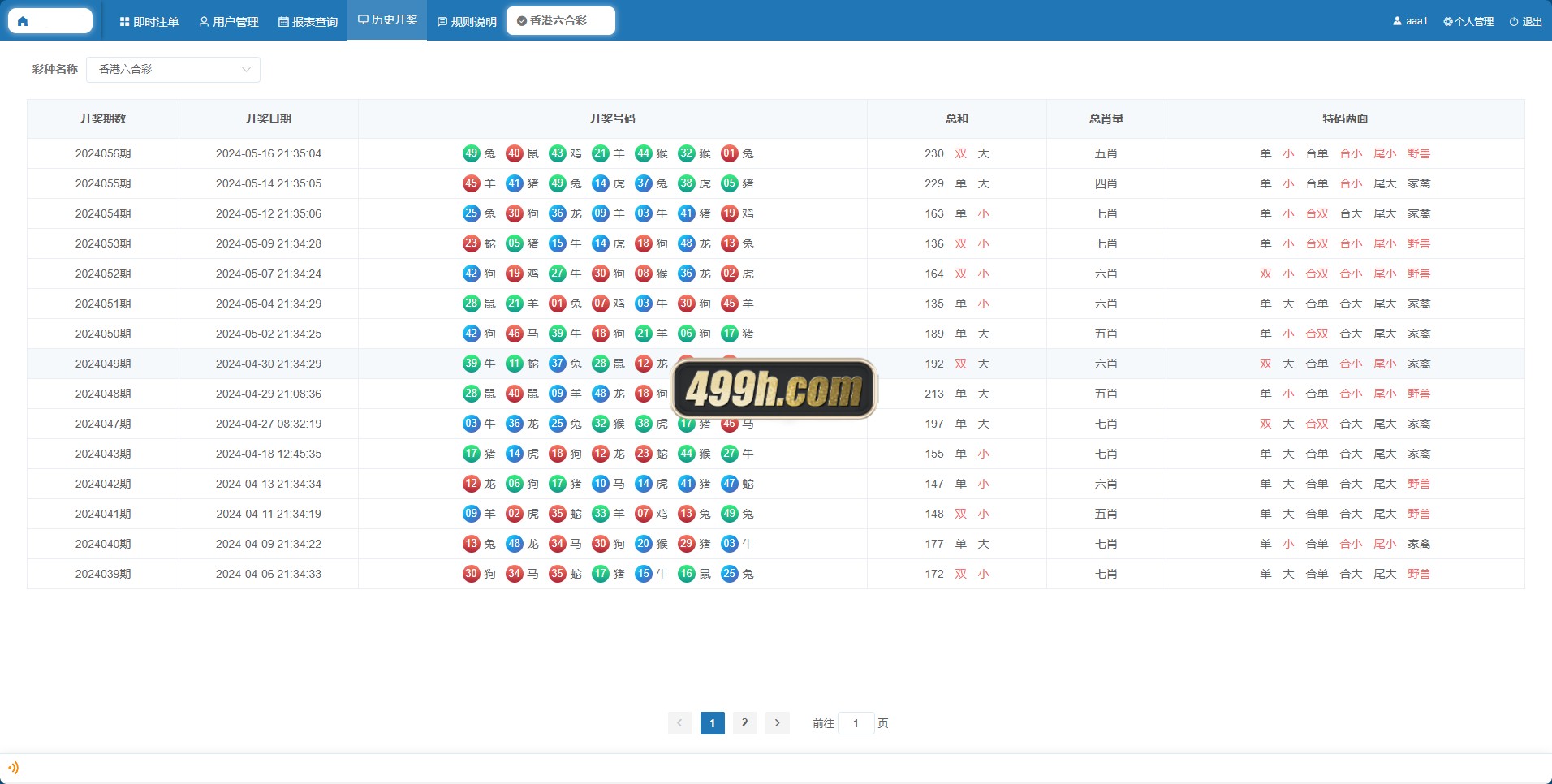
Task: Click the 2024039期 row cell
Action: [x=103, y=574]
